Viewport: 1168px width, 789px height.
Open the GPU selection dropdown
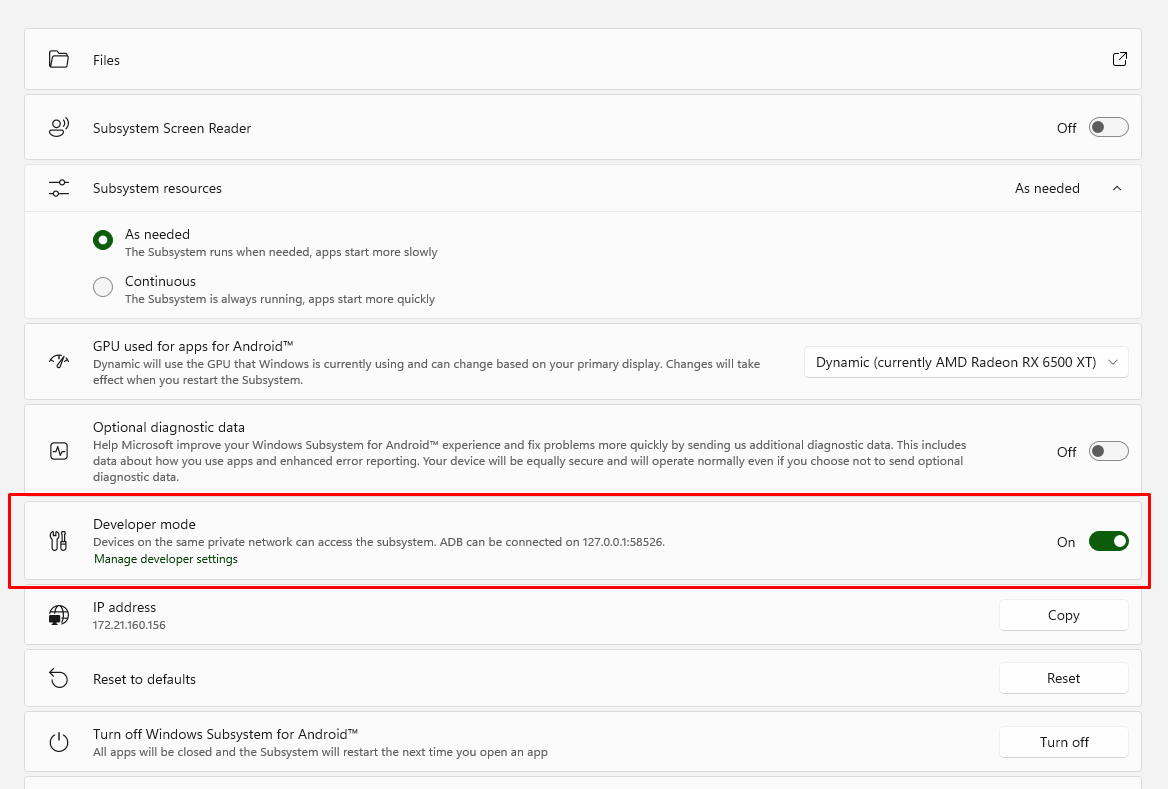coord(966,362)
